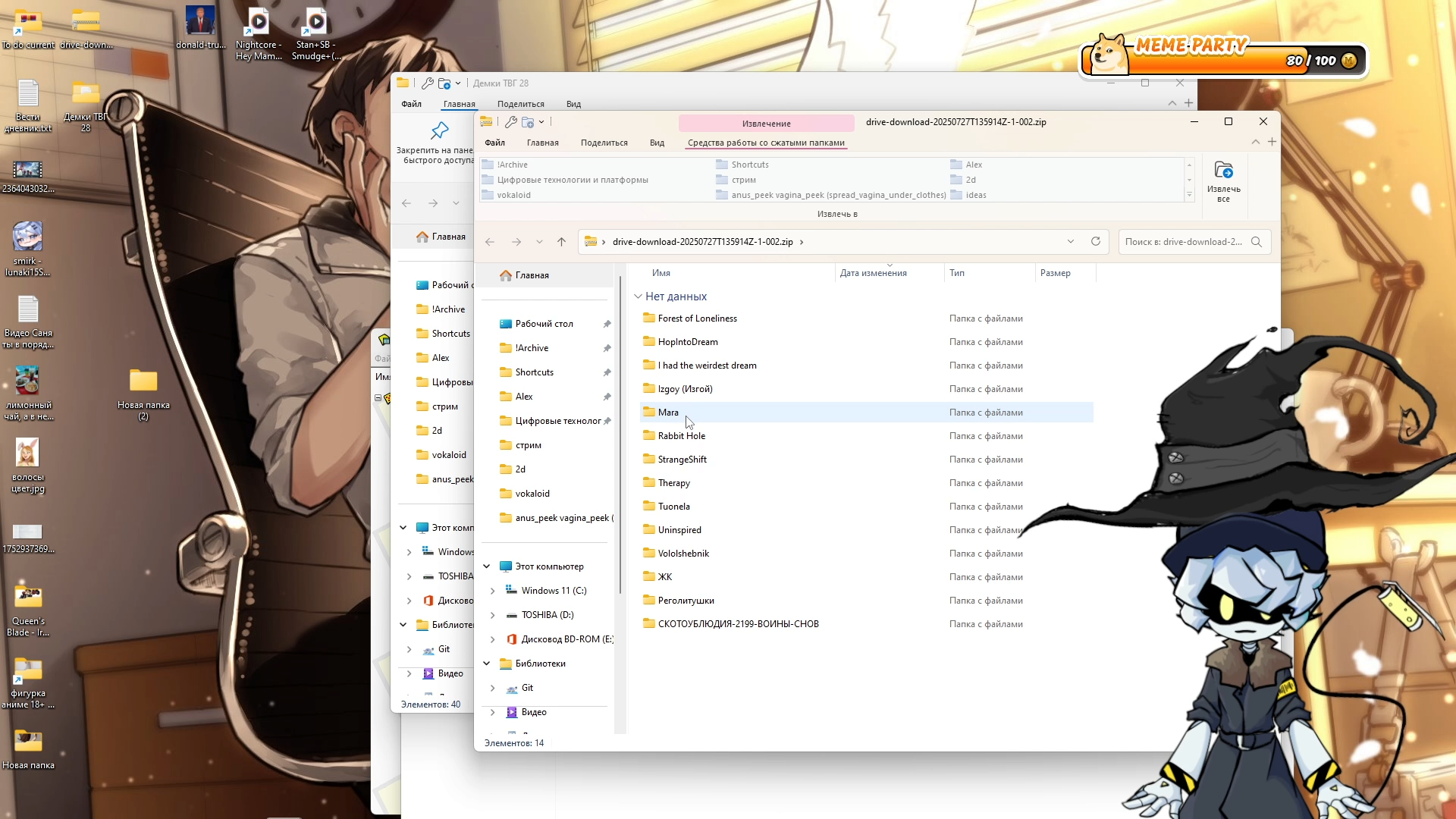Click the Back navigation arrow in the zip window
1456x819 pixels.
click(490, 242)
